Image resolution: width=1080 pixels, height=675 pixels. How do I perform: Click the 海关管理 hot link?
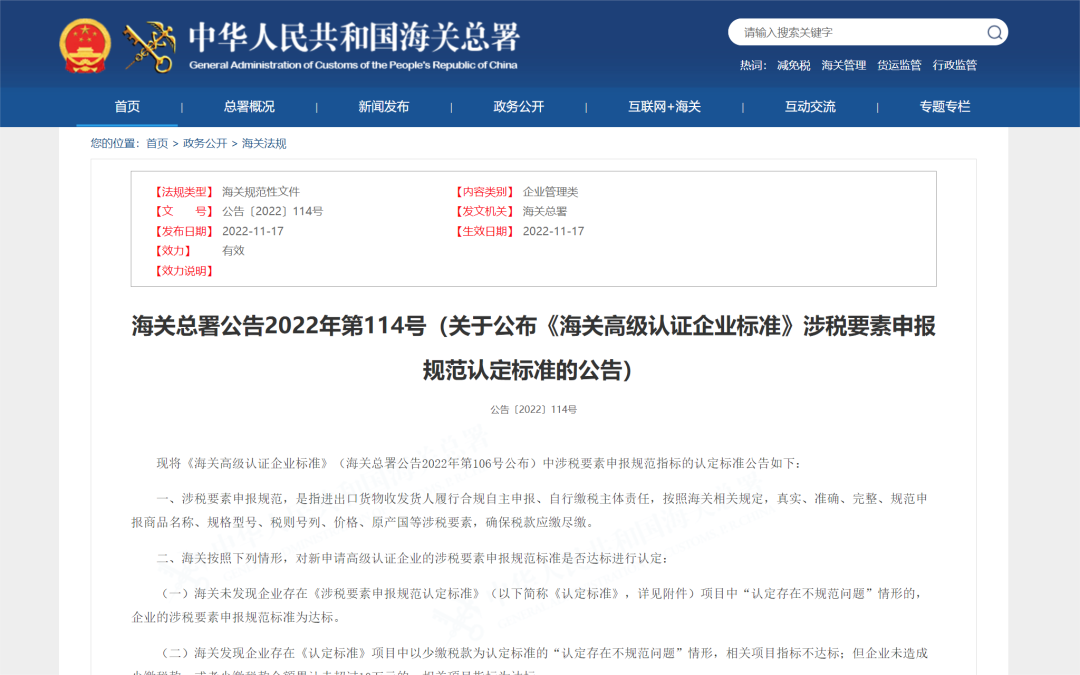click(843, 66)
